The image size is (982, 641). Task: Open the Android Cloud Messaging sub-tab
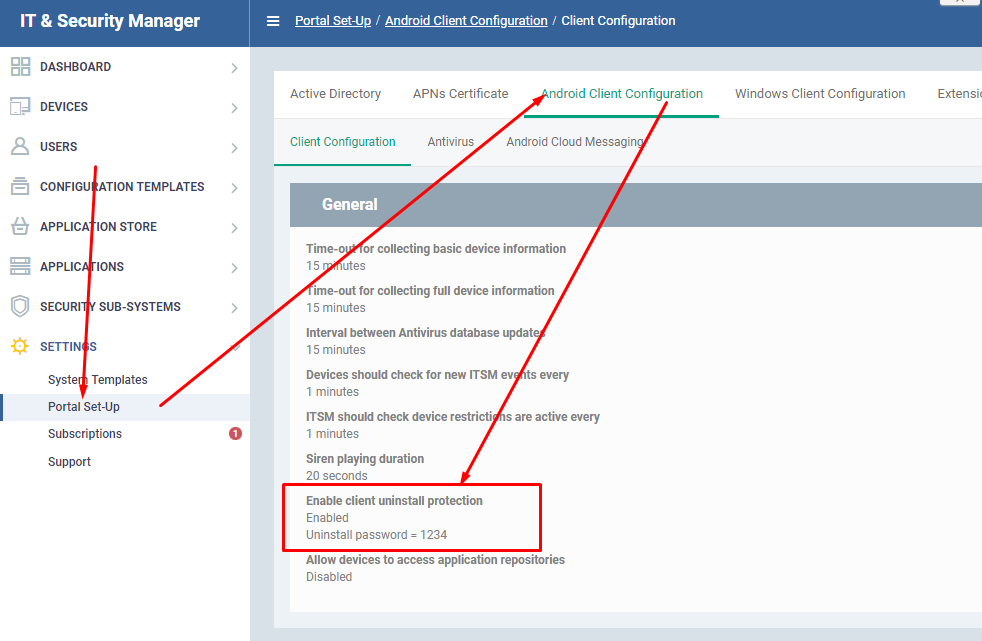click(575, 142)
